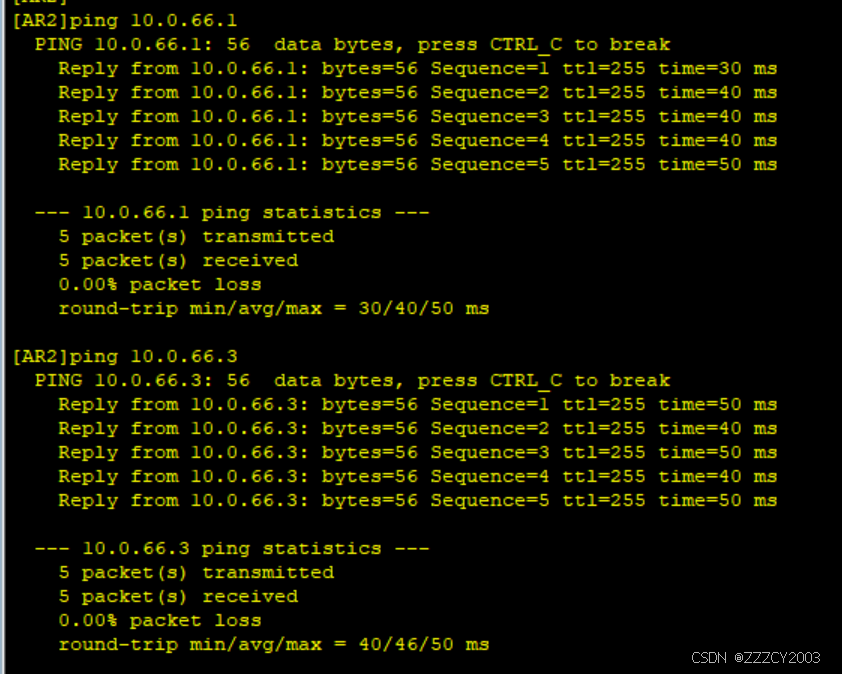The width and height of the screenshot is (842, 674).
Task: Click '0.00% packet loss' under 10.0.66.1 statistics
Action: [x=160, y=284]
